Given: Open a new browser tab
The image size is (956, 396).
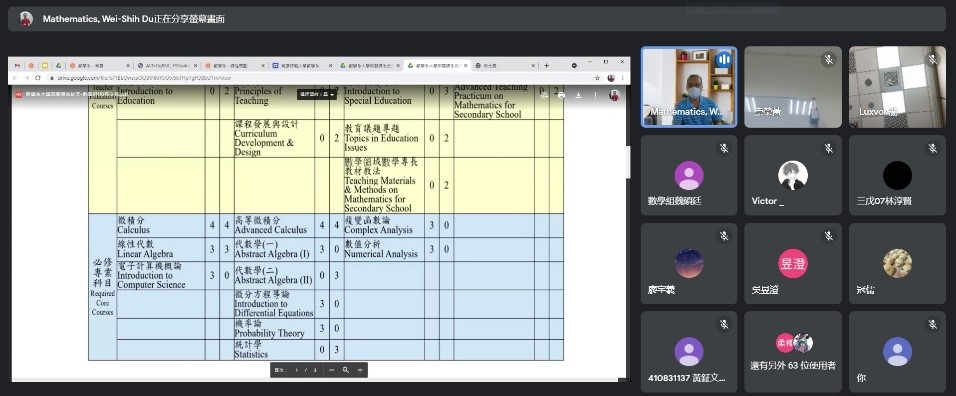Looking at the screenshot, I should pos(546,65).
